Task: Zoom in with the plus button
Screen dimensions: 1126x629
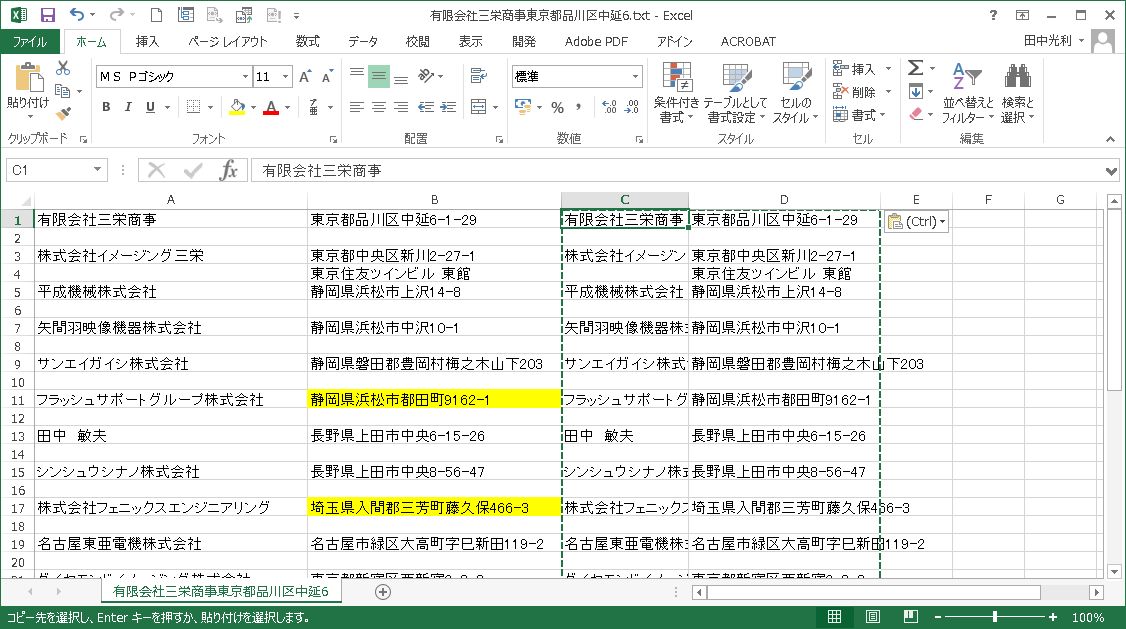Action: point(1052,617)
